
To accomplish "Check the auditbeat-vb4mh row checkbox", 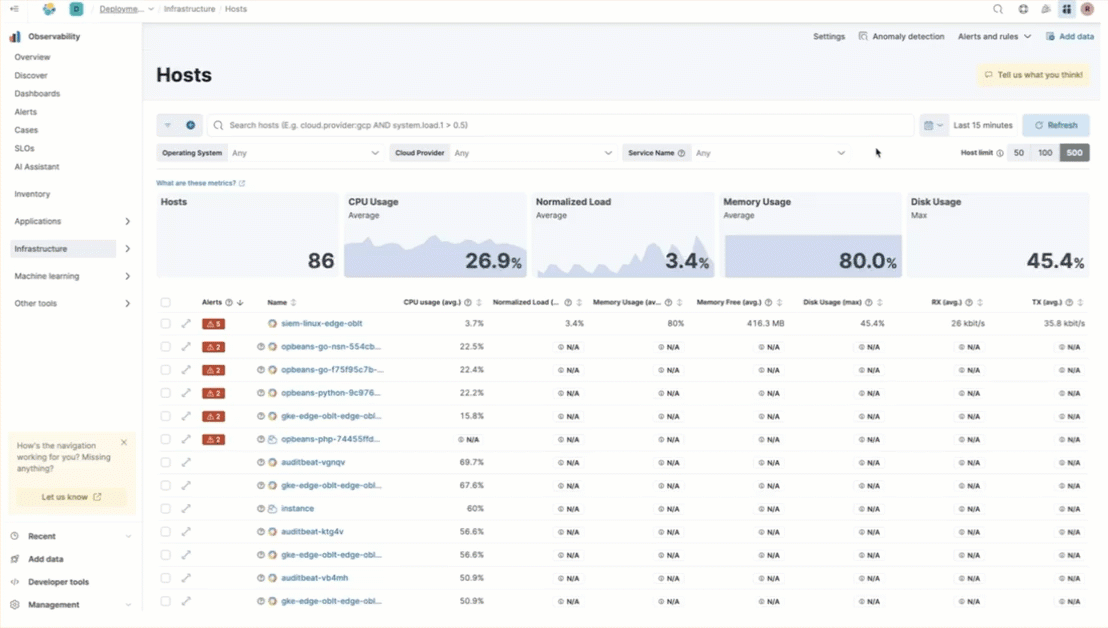I will (165, 578).
